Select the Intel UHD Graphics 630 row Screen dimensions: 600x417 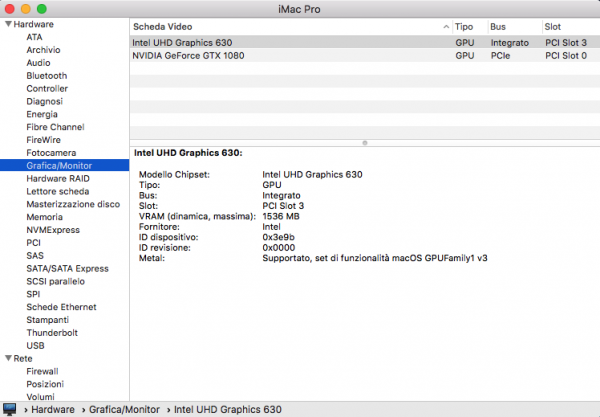tap(365, 42)
